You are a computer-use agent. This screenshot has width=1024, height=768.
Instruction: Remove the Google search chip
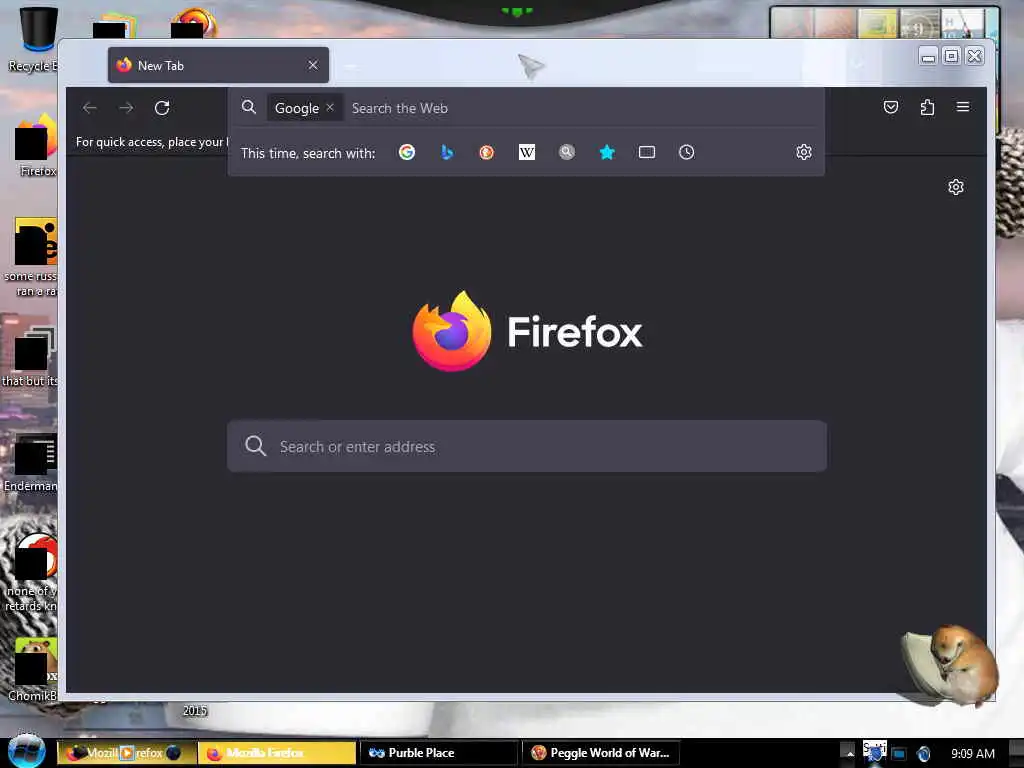tap(330, 107)
